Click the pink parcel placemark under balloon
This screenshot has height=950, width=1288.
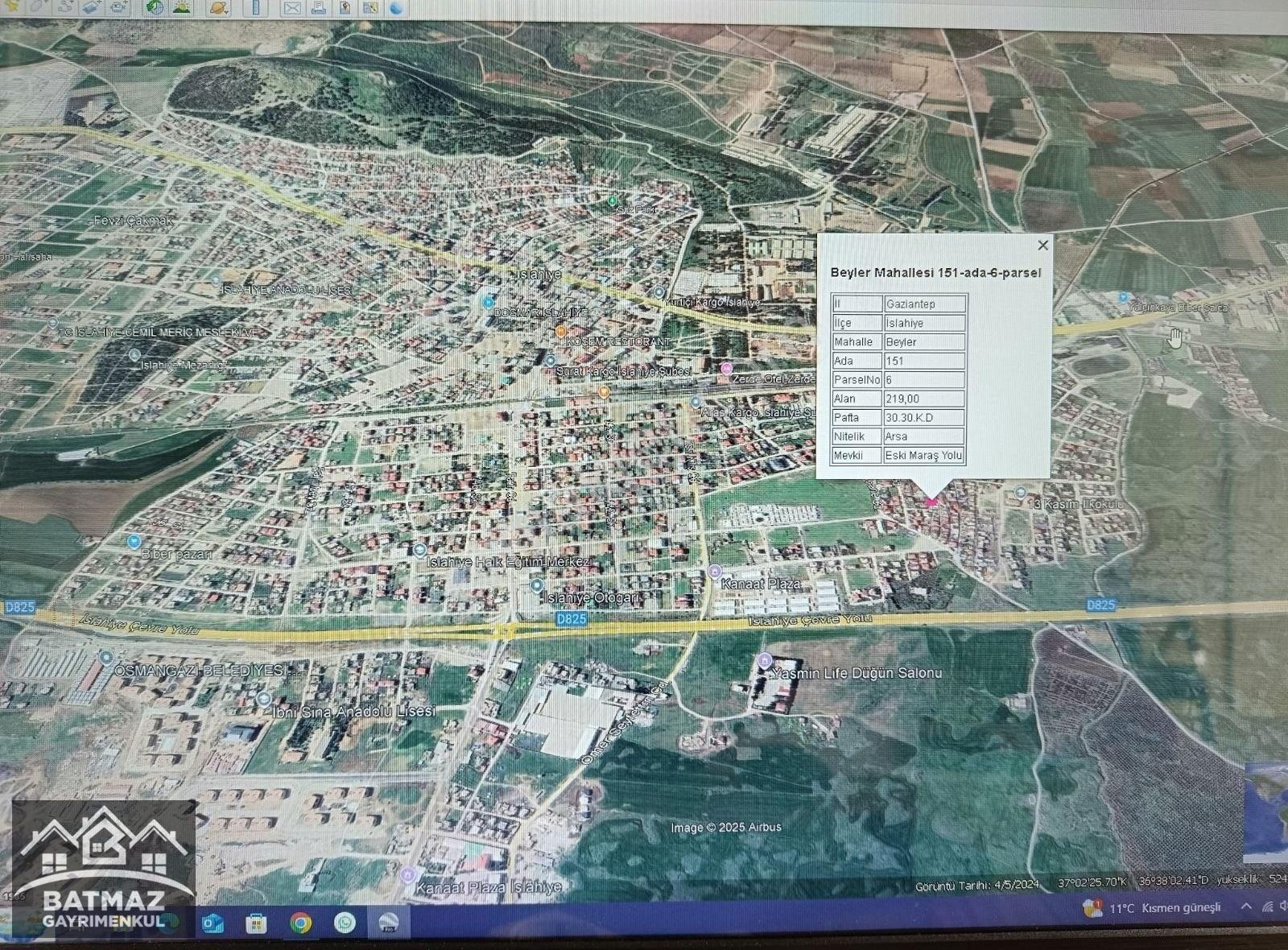(x=932, y=502)
